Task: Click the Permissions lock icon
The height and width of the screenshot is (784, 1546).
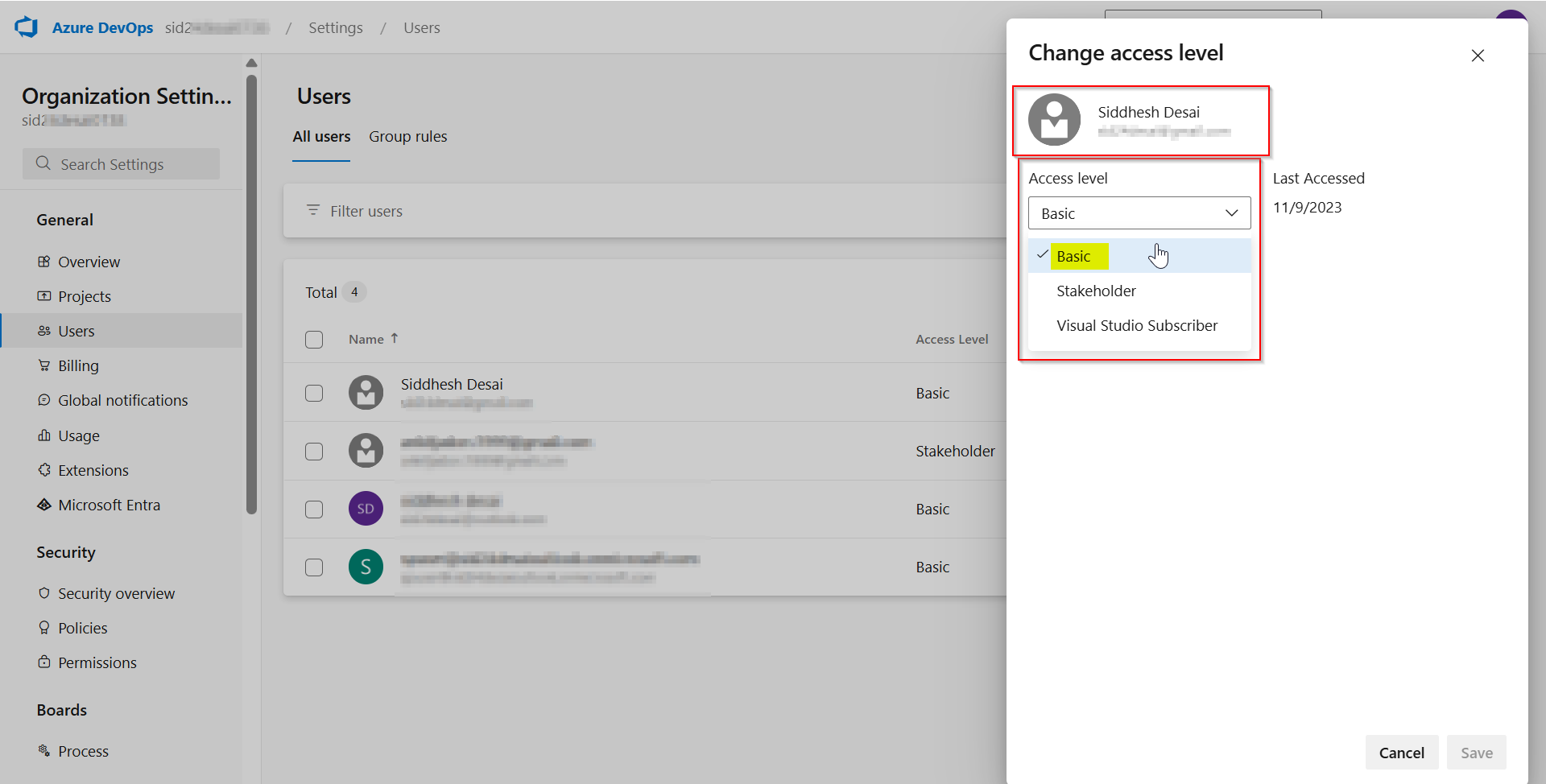Action: tap(44, 662)
